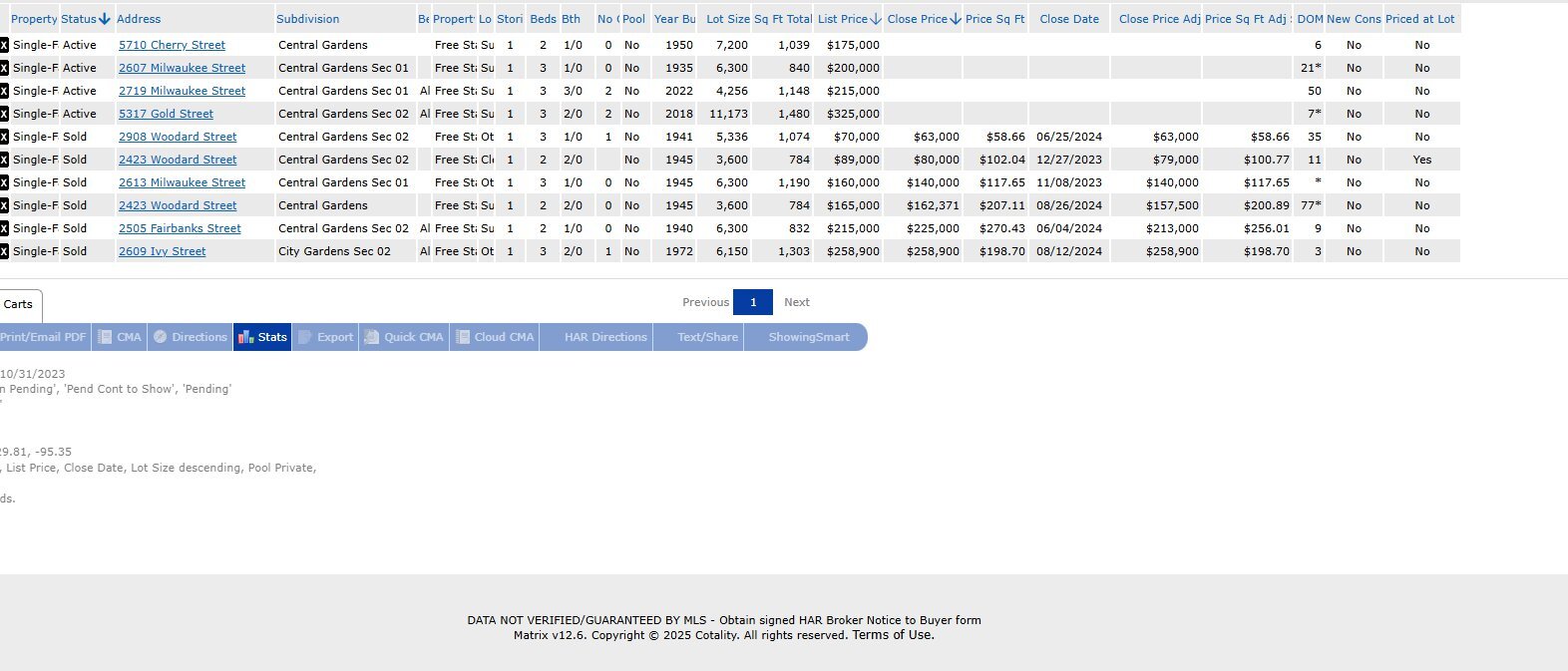Click X icon on 5317 Gold Street row

(x=4, y=114)
